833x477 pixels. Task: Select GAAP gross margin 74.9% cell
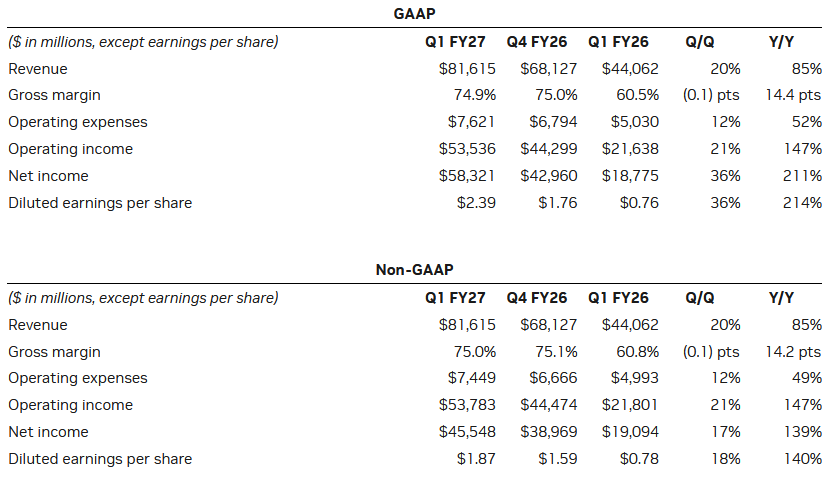(474, 95)
